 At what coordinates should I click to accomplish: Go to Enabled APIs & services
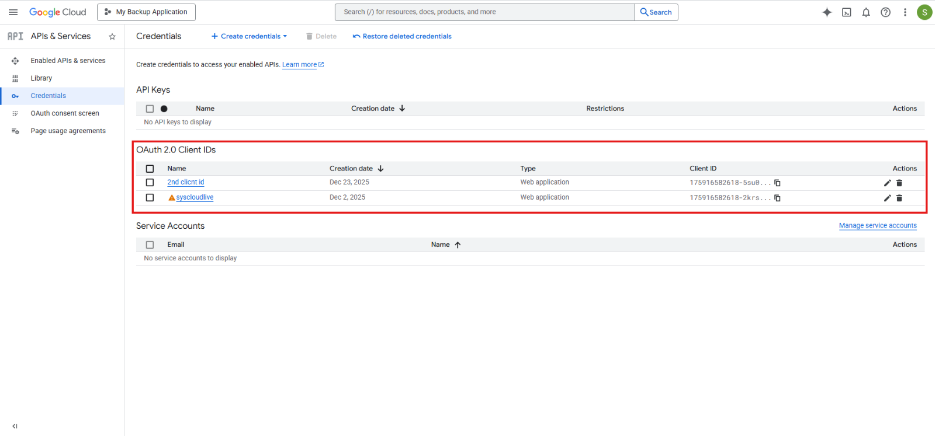point(68,61)
